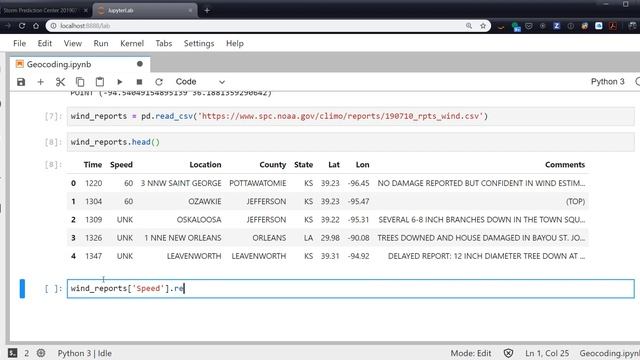Click the active code cell input wind_reports['Speed']

point(351,289)
